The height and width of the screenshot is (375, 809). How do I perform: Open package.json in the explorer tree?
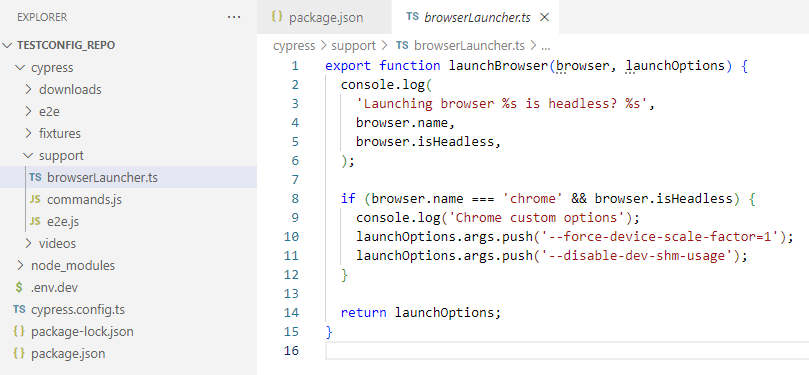128,354
